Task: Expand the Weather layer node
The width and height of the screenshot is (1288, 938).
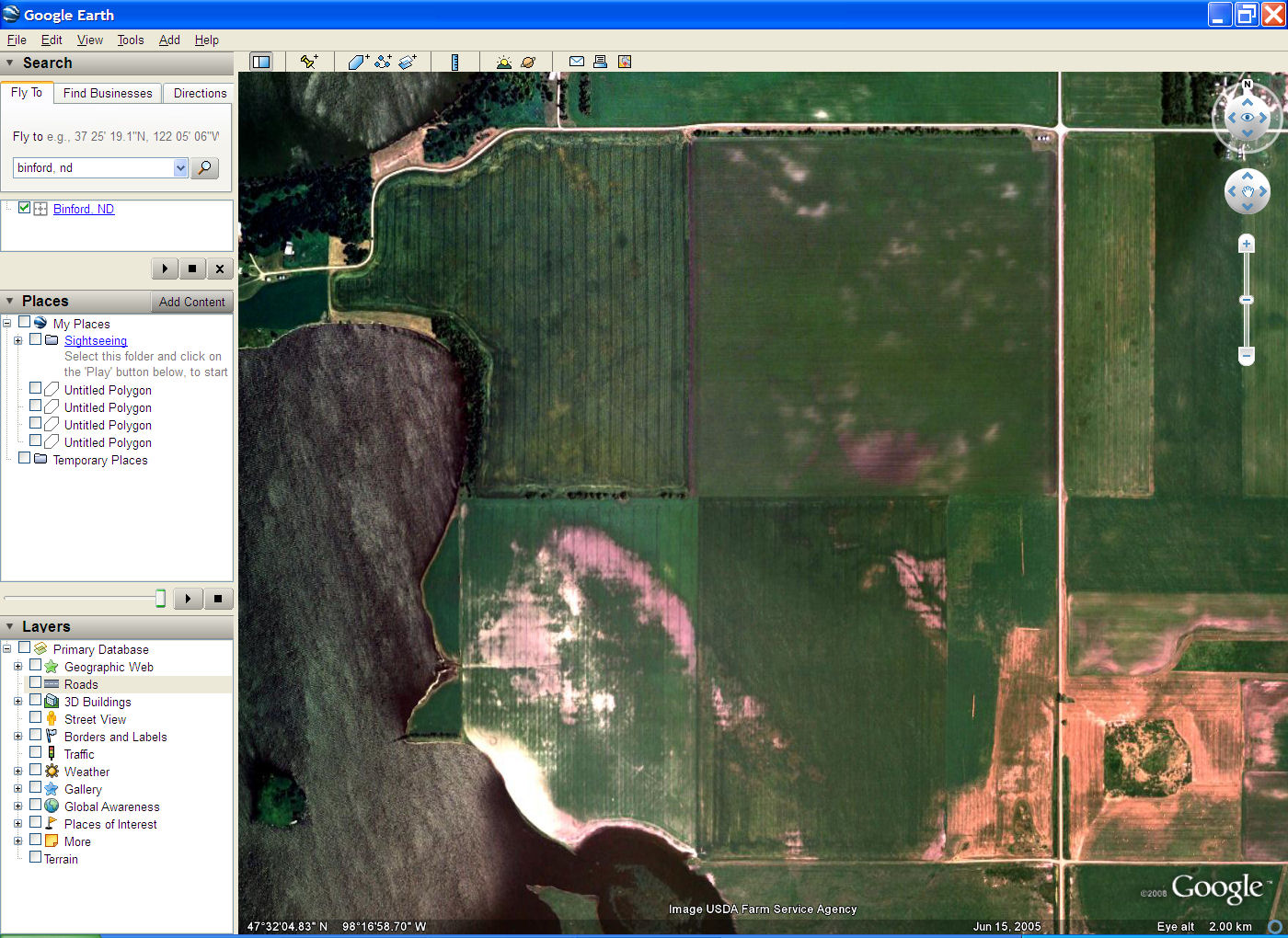Action: tap(17, 772)
